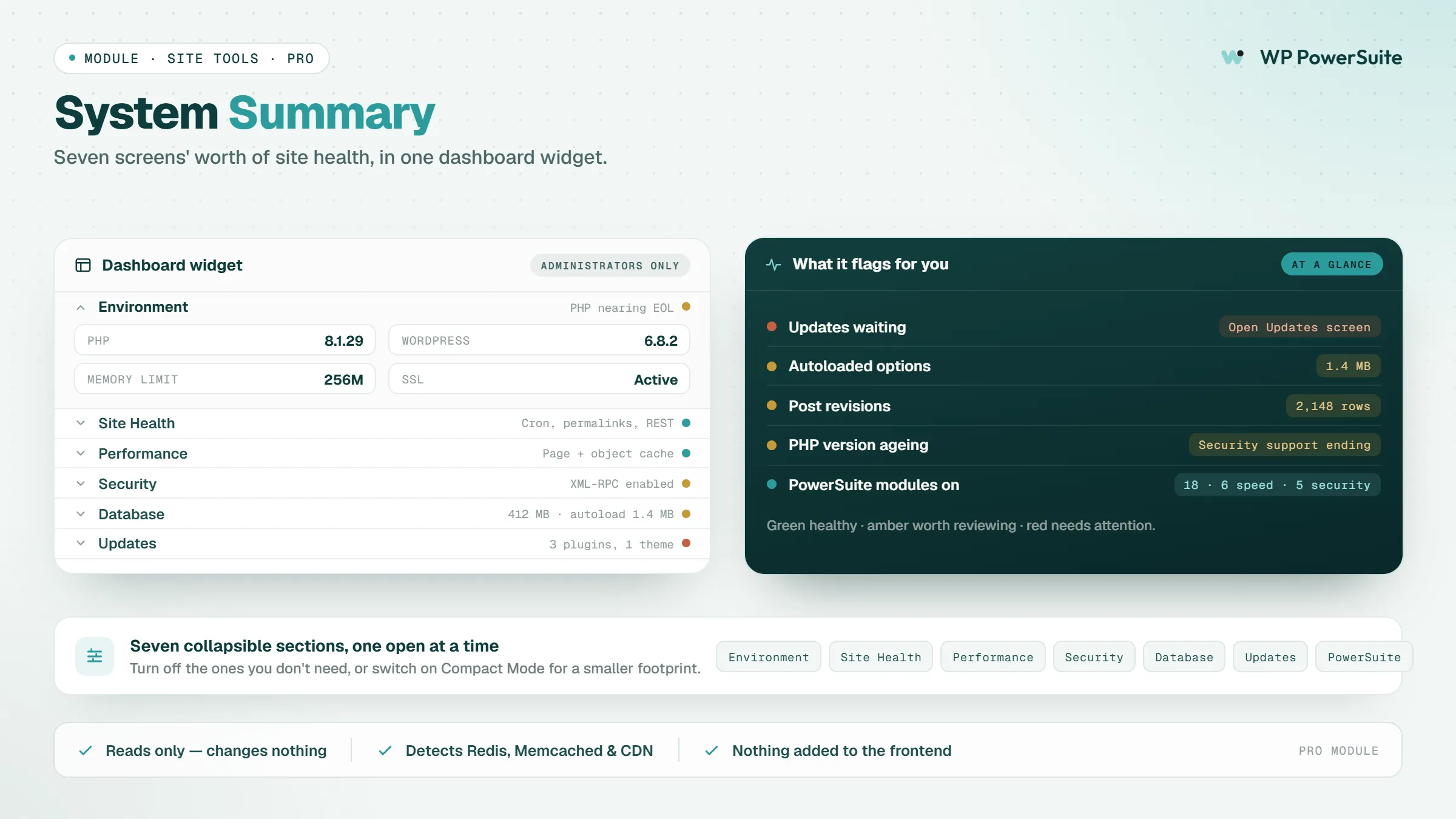Click the amber status dot for Environment
The width and height of the screenshot is (1456, 819).
[686, 307]
